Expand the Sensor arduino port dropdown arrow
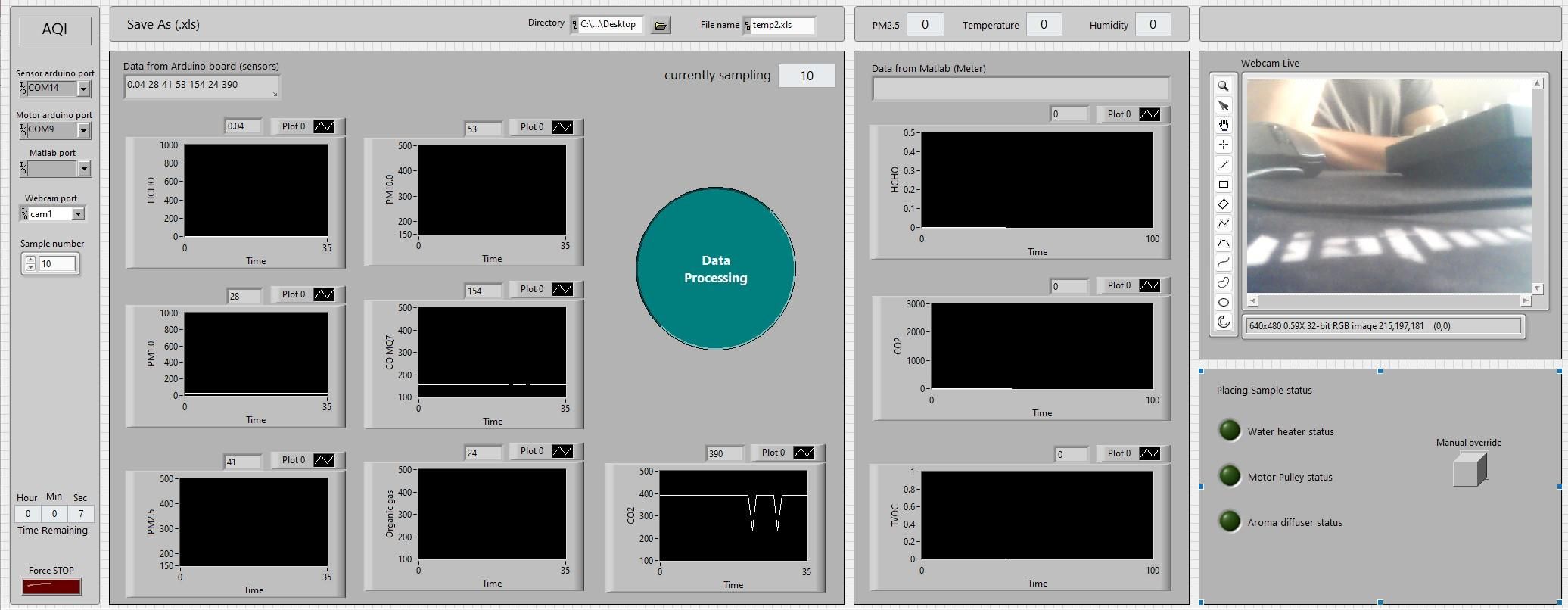The width and height of the screenshot is (1568, 610). point(83,89)
